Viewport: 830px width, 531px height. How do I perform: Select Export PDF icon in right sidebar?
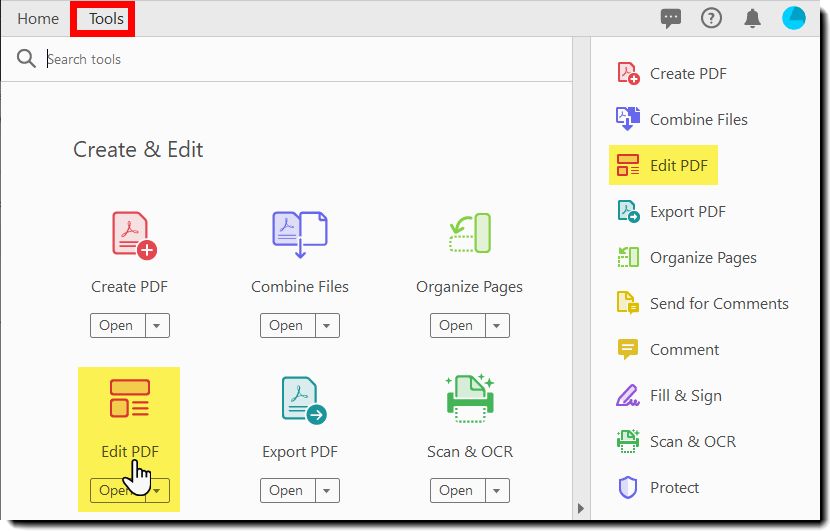(628, 211)
